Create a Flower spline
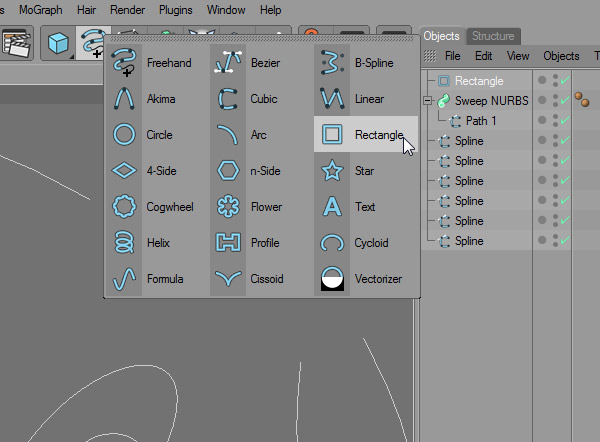The width and height of the screenshot is (600, 442). click(261, 207)
